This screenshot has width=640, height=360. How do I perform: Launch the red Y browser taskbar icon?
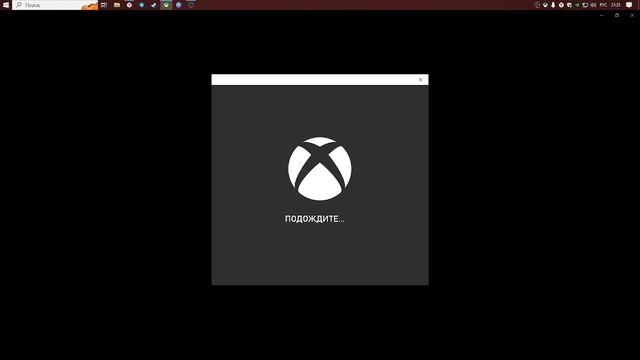pos(129,5)
